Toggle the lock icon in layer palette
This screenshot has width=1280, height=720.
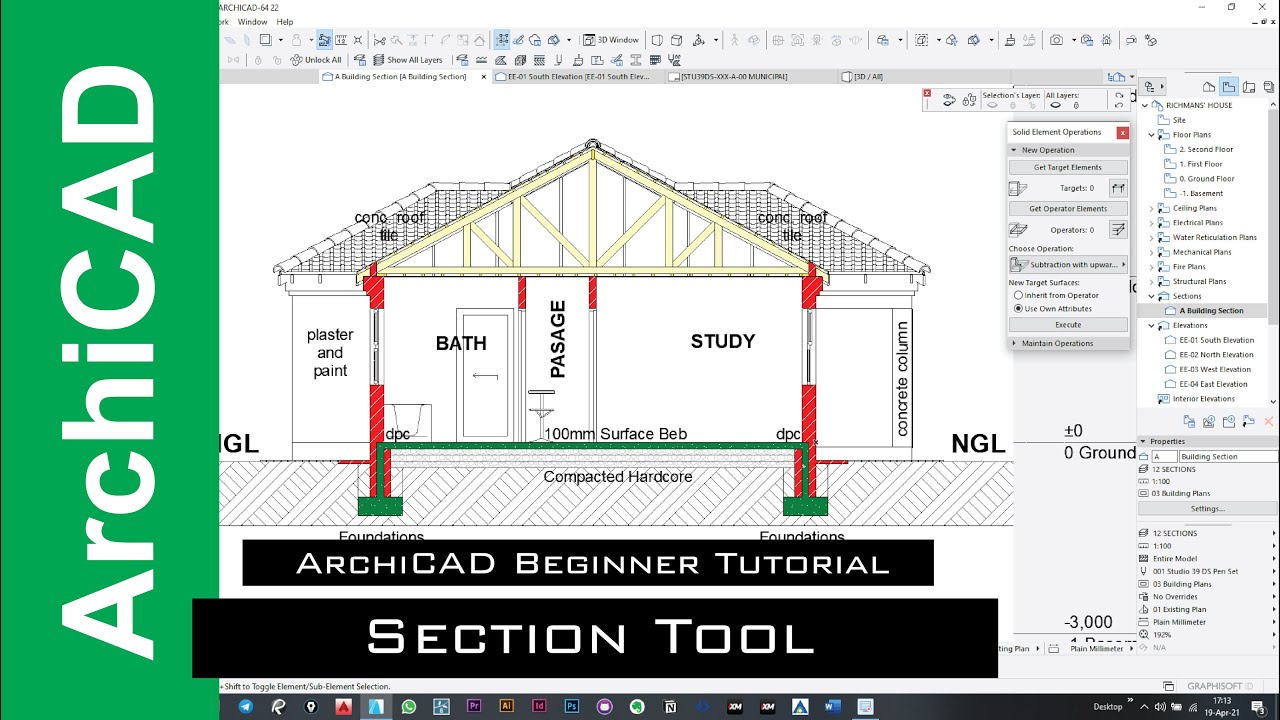968,99
